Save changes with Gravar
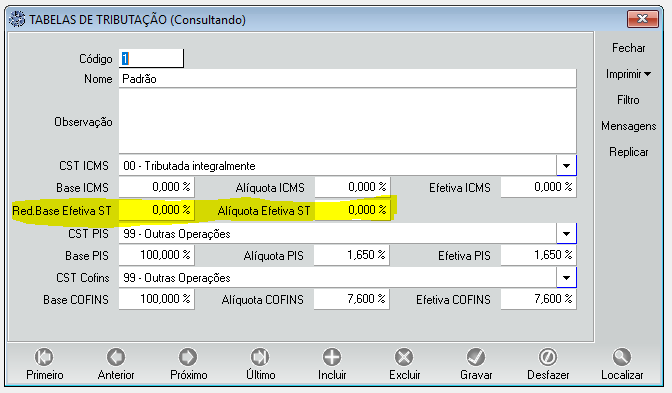 [476, 364]
